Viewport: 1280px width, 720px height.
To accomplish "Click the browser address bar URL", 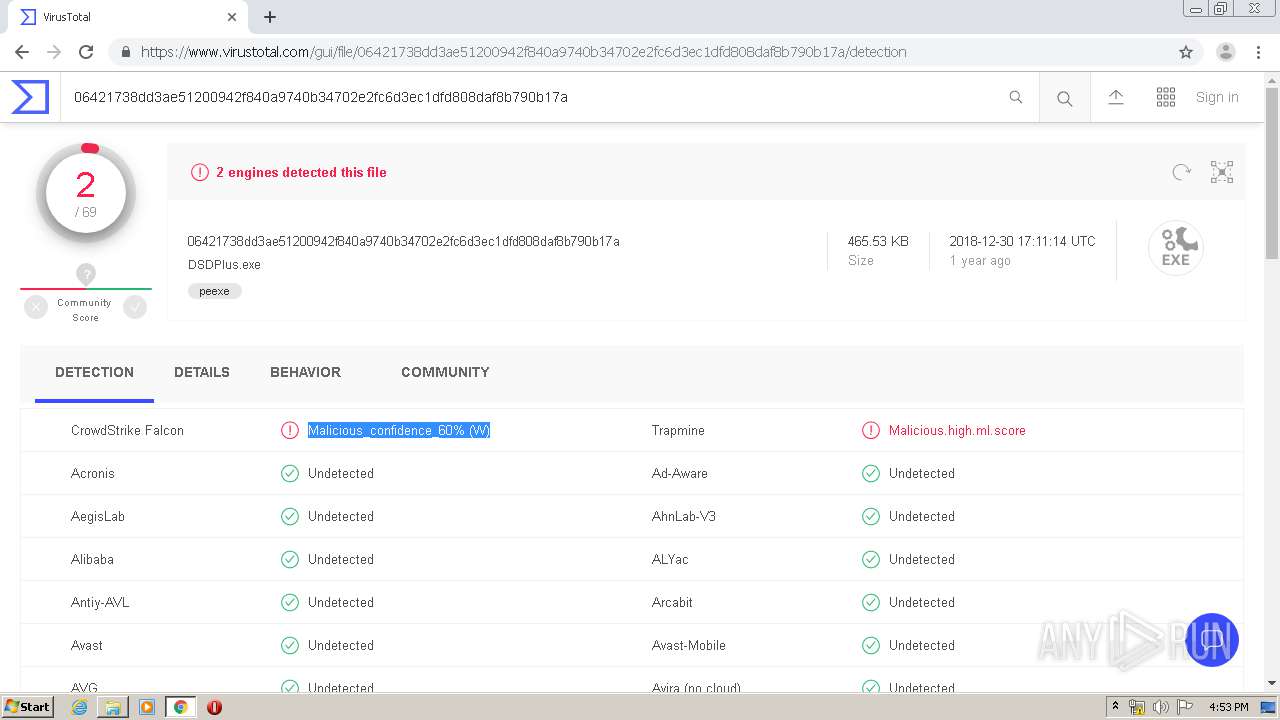I will pyautogui.click(x=523, y=52).
